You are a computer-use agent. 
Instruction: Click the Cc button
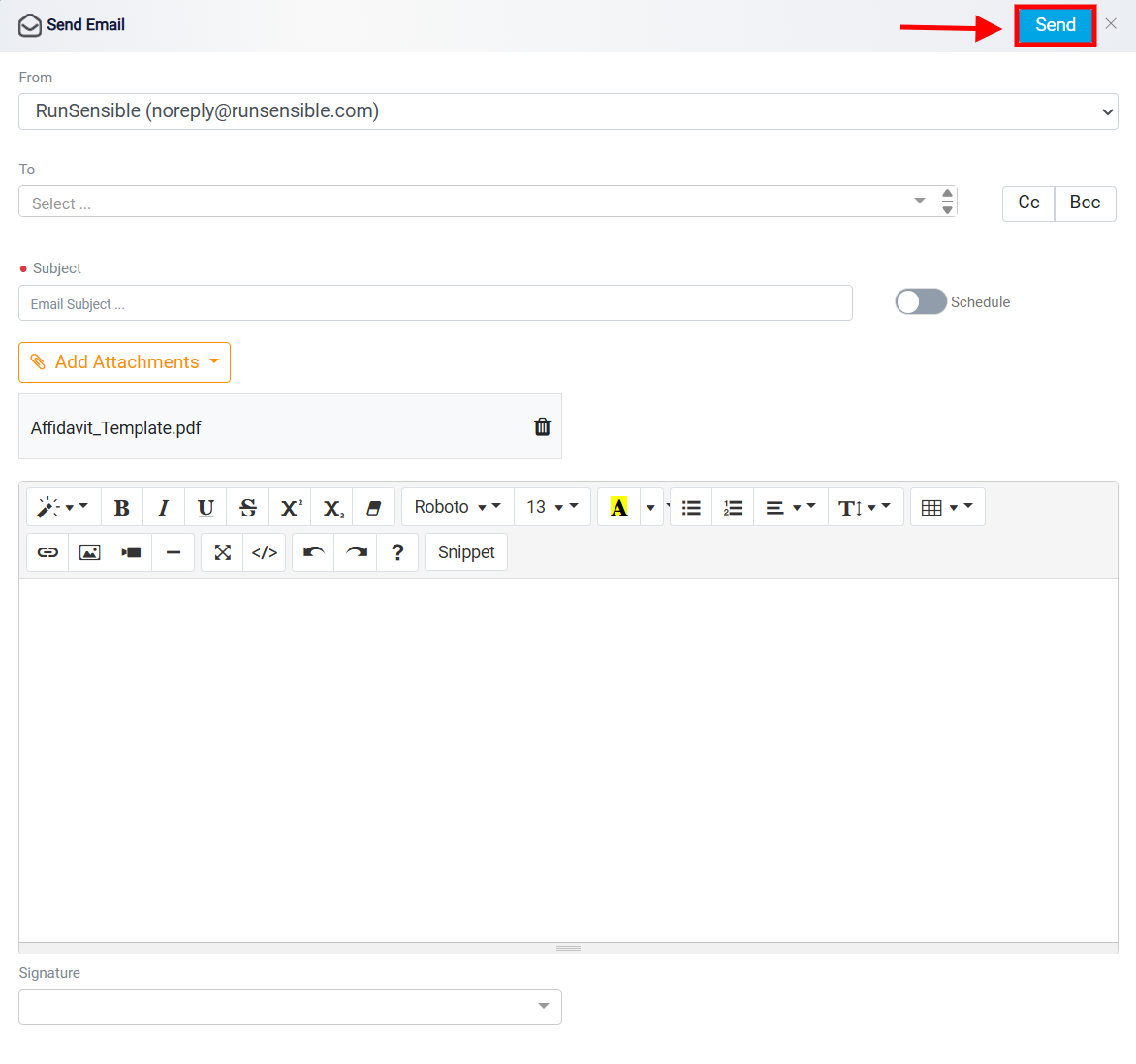tap(1028, 203)
